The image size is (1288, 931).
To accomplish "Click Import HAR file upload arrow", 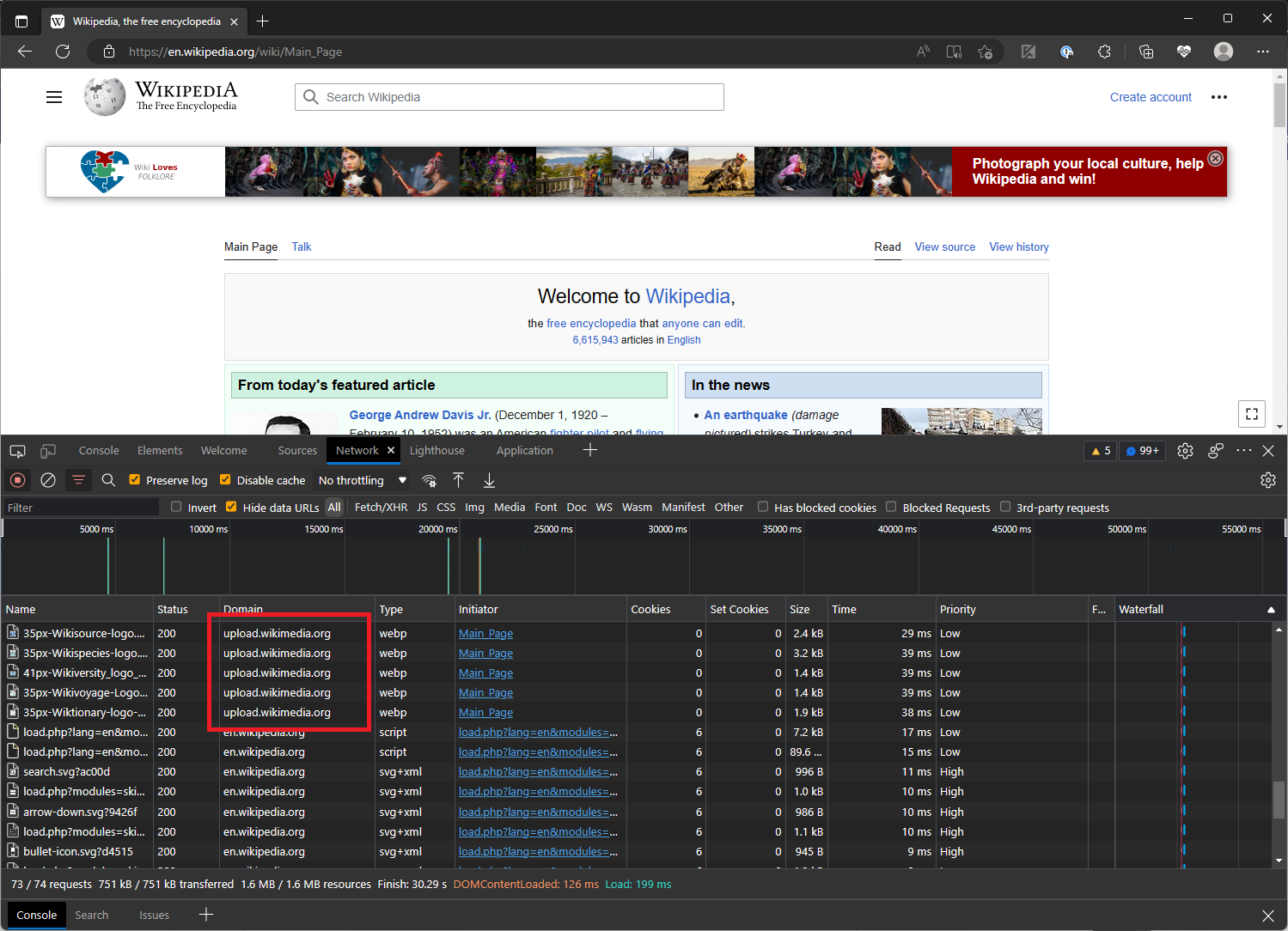I will click(459, 480).
